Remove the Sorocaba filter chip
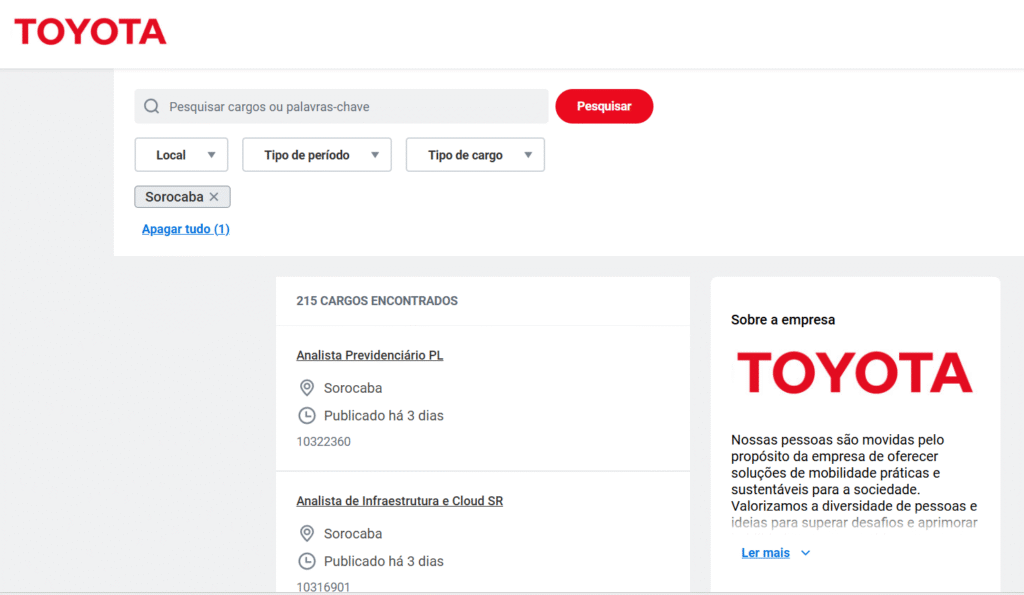 (214, 197)
